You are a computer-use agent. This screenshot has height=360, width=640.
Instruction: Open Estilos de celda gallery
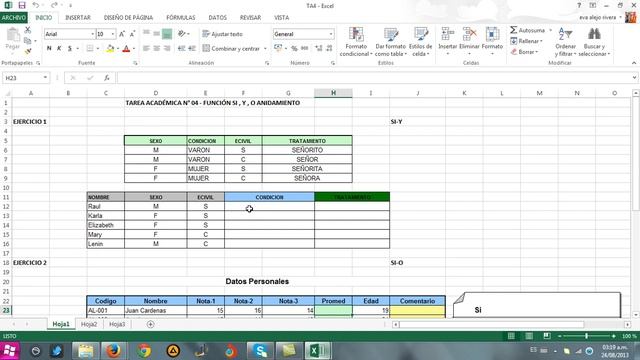[x=420, y=42]
